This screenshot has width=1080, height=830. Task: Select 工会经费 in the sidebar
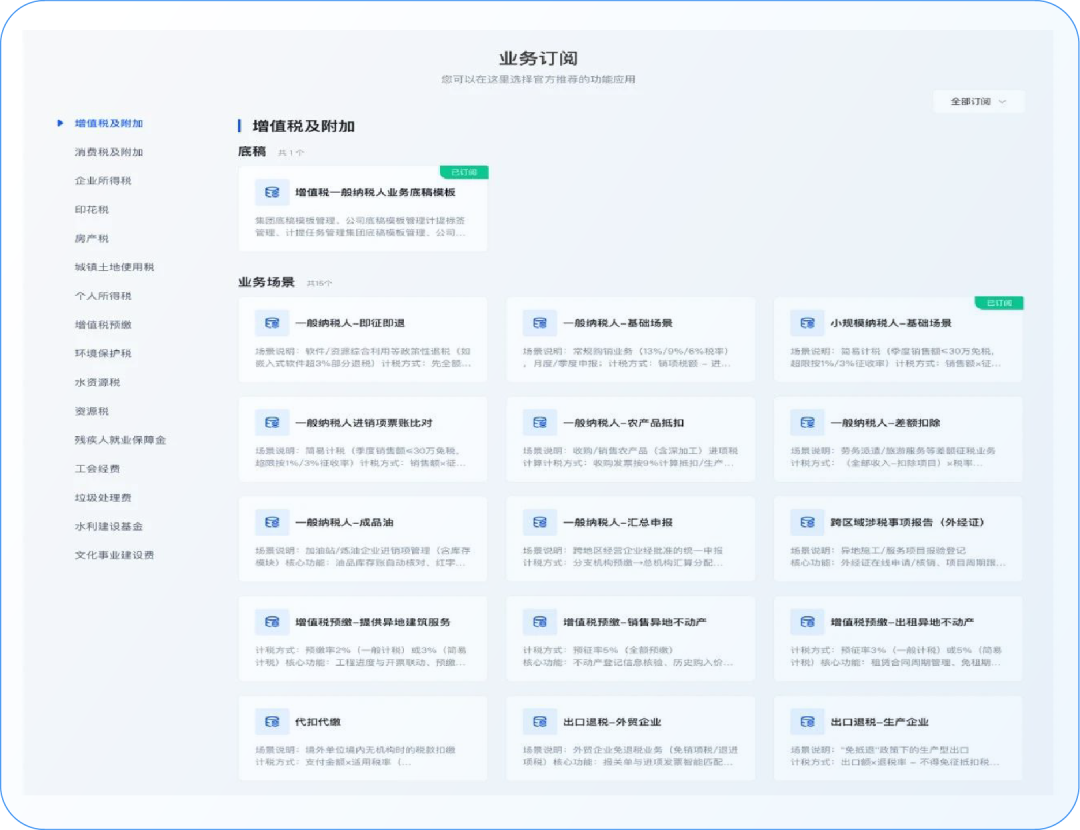pyautogui.click(x=97, y=469)
